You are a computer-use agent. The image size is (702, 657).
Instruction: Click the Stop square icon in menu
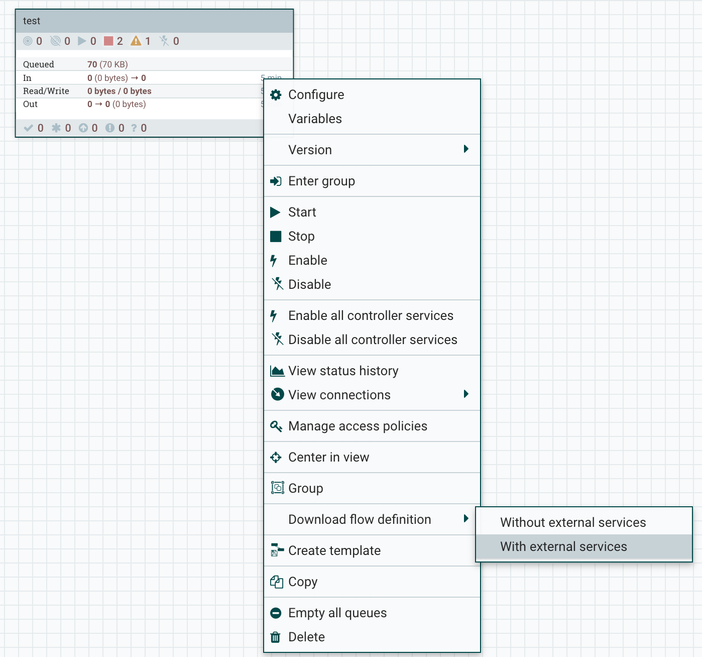point(276,236)
